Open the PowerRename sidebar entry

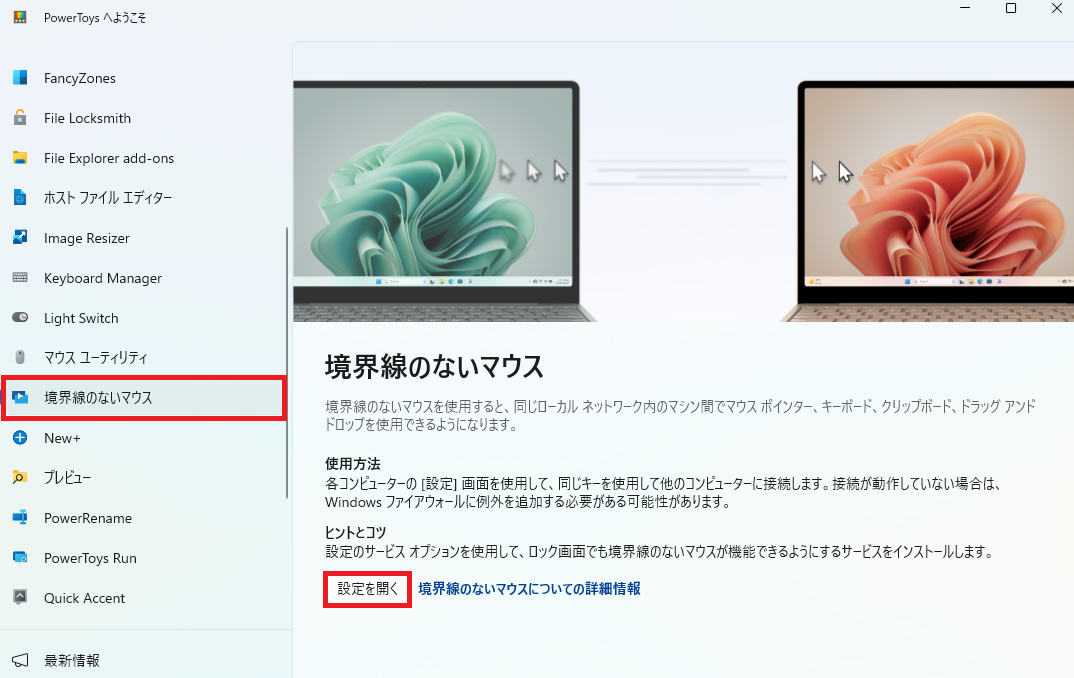[143, 518]
